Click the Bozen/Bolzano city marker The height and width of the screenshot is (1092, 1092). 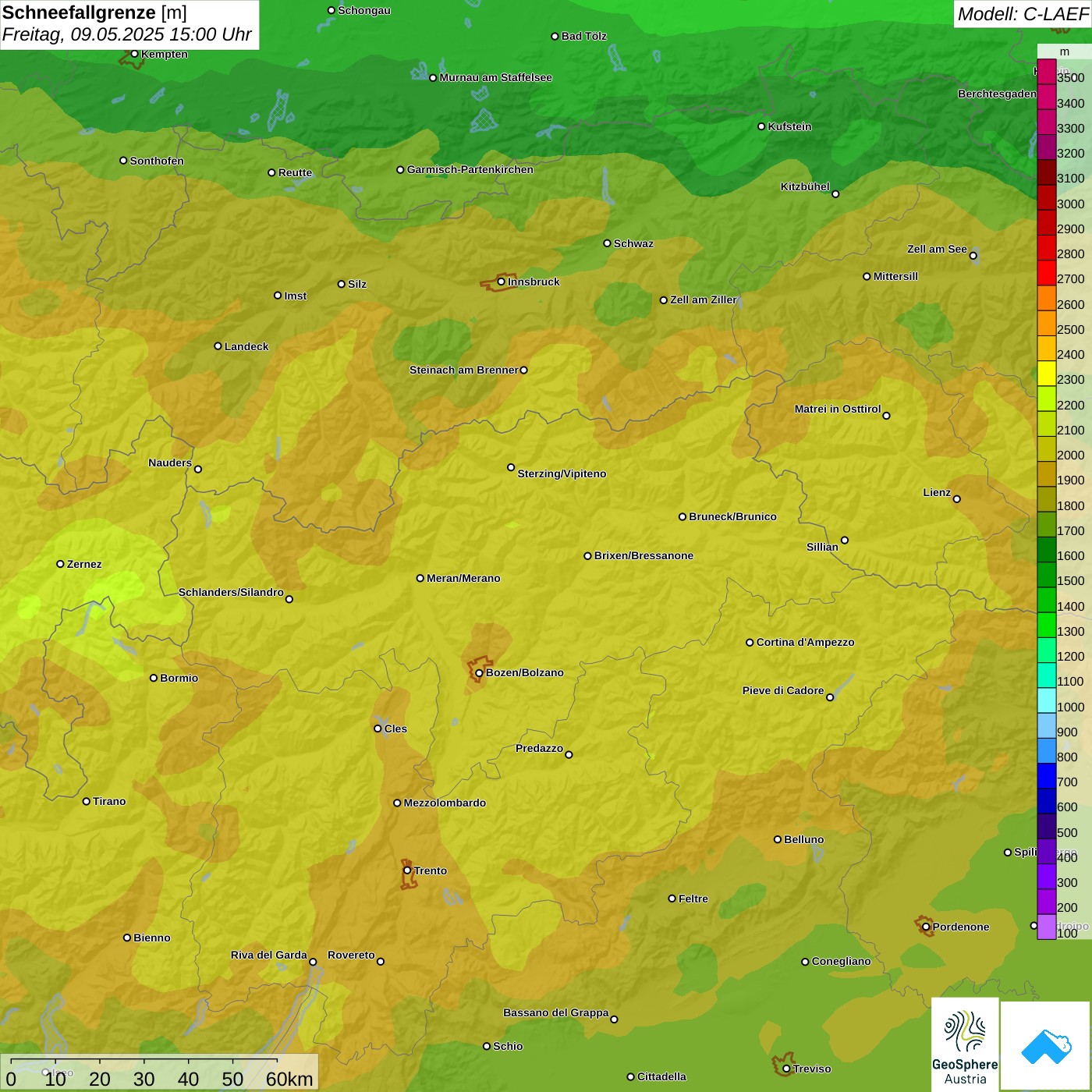point(479,672)
